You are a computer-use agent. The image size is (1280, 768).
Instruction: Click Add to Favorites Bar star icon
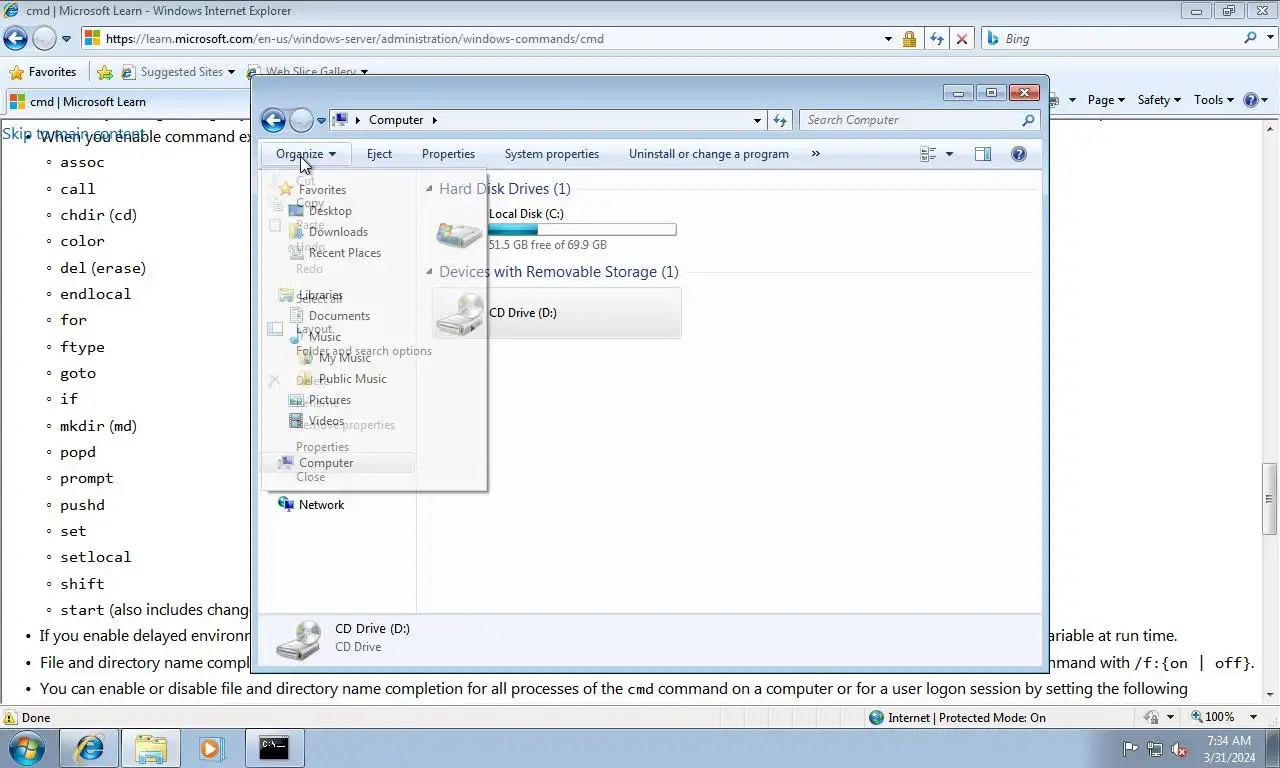[105, 72]
